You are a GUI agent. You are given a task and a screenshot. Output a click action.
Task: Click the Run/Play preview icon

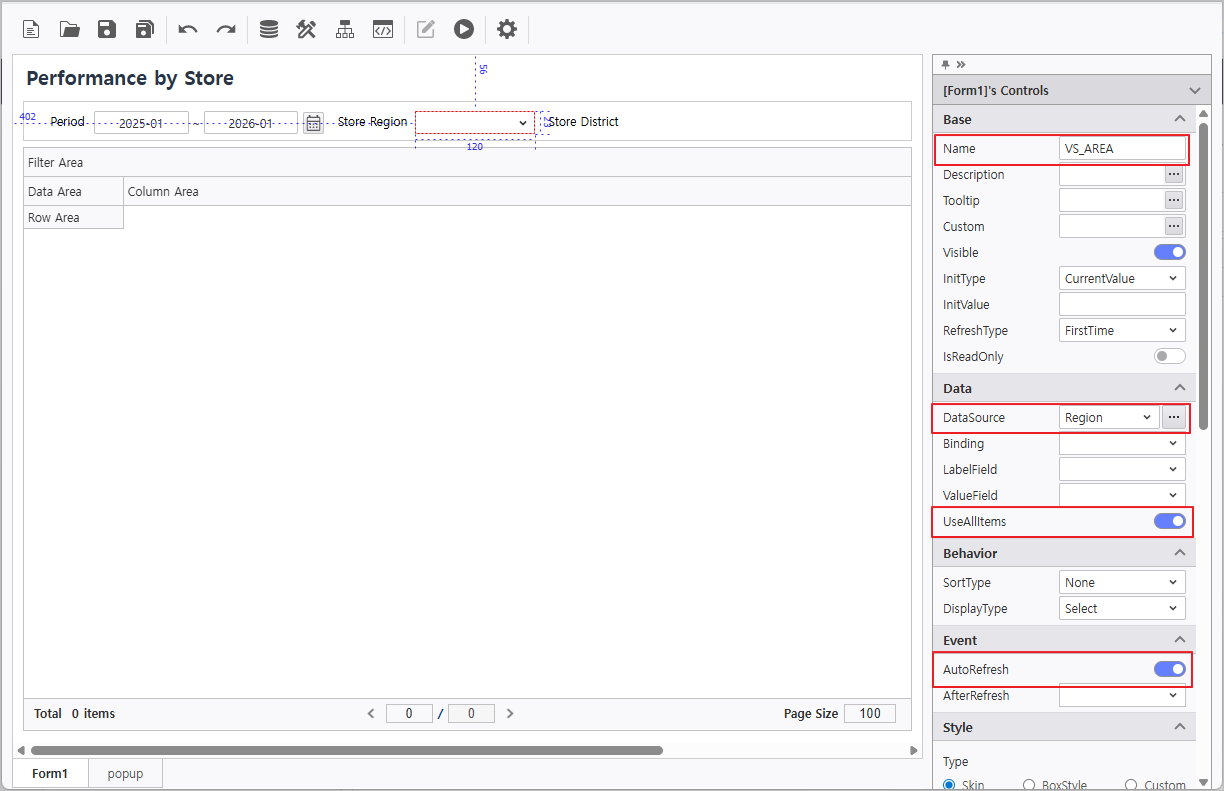463,29
